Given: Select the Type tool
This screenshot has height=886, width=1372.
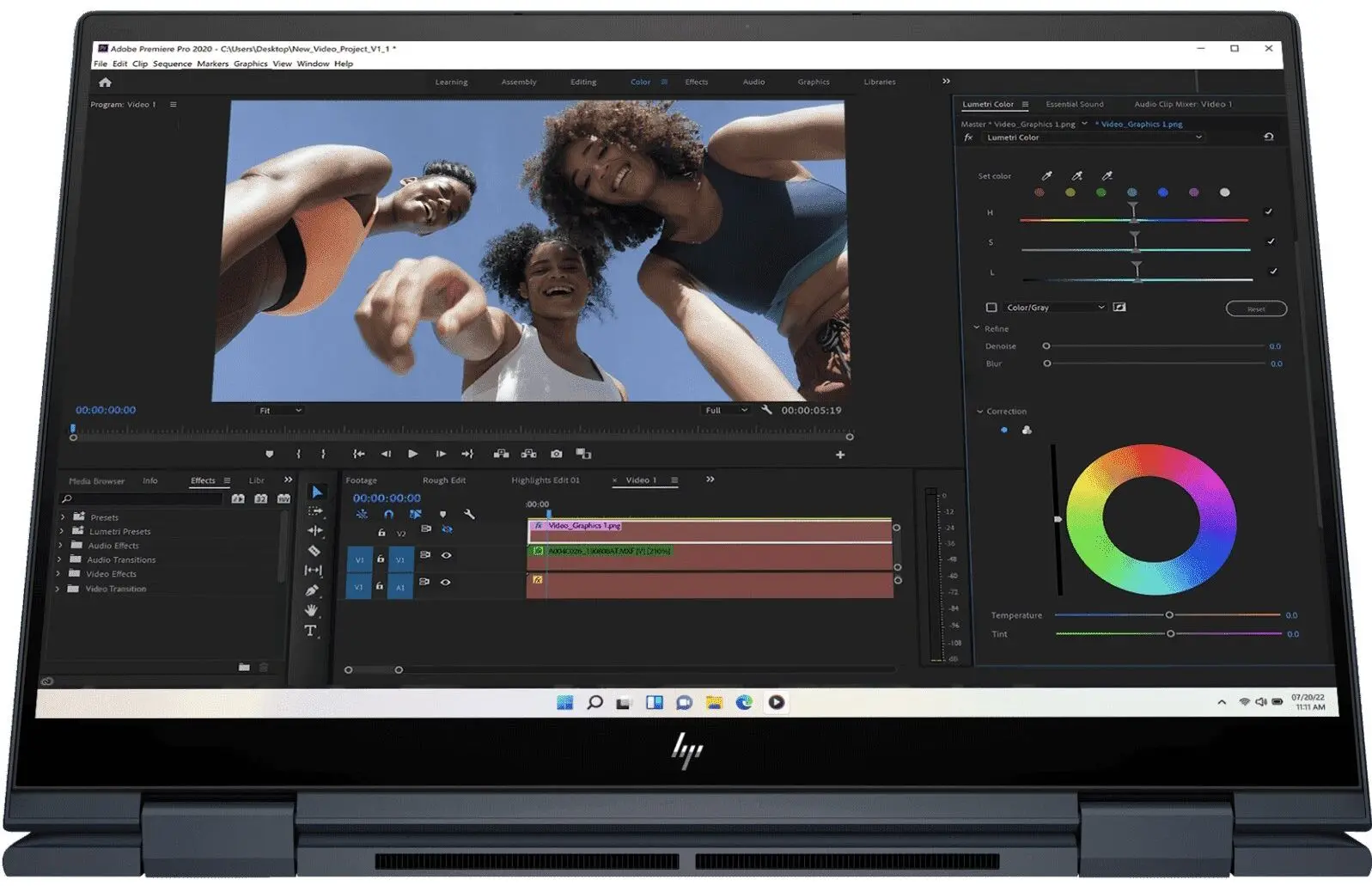Looking at the screenshot, I should [310, 631].
